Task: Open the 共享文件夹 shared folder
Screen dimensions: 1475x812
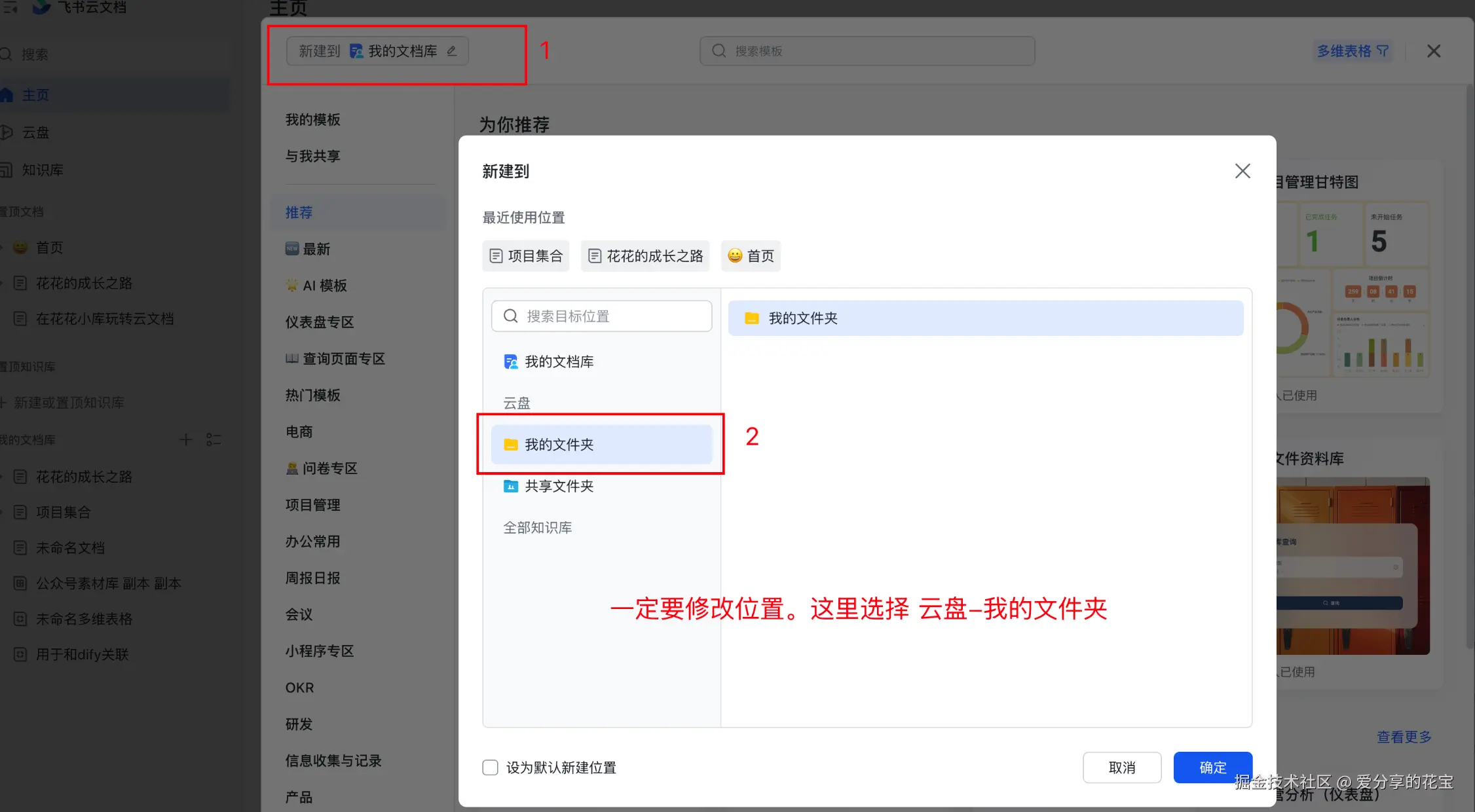Action: [559, 486]
